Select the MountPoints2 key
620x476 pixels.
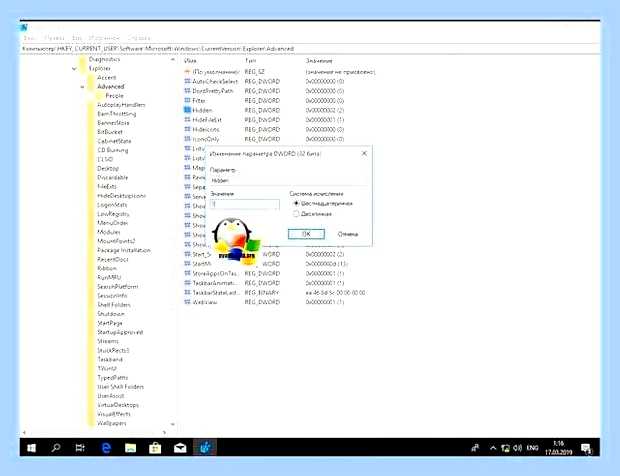116,241
